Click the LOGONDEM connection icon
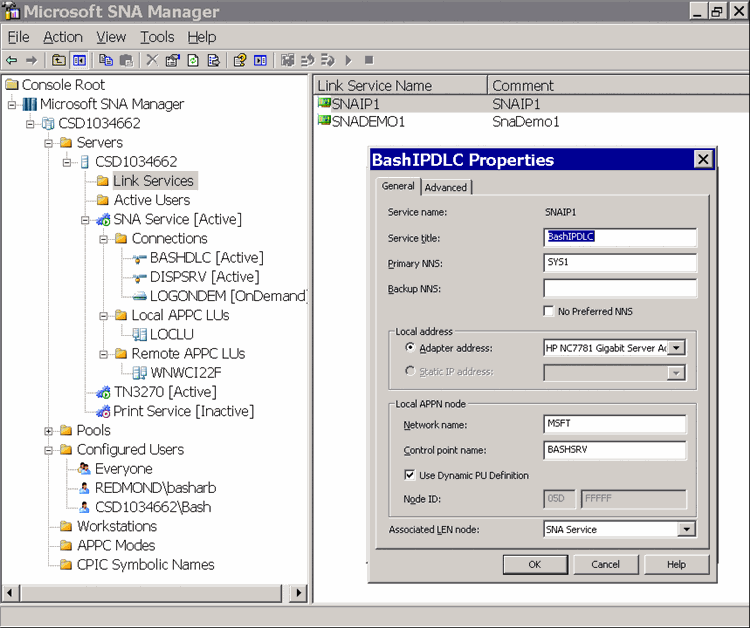This screenshot has width=750, height=628. (139, 297)
